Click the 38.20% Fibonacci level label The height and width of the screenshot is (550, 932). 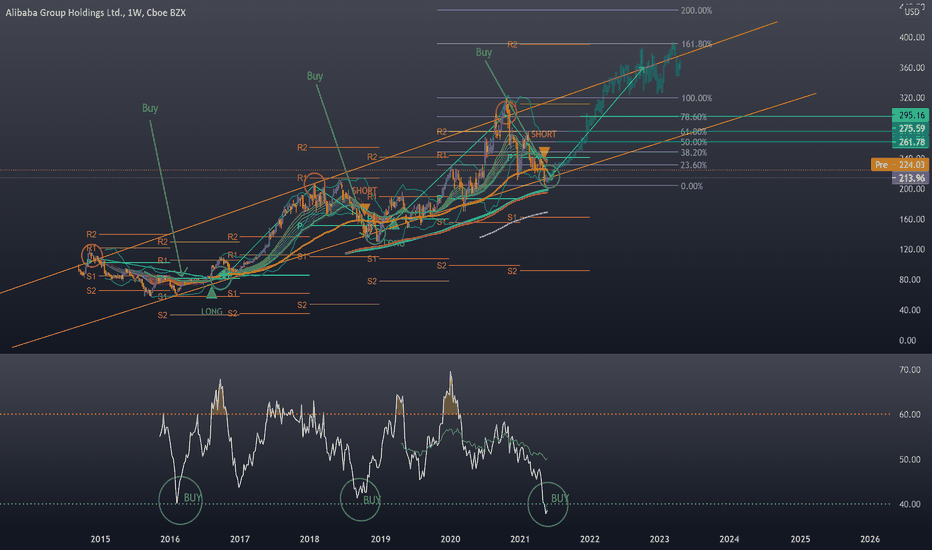[x=694, y=153]
